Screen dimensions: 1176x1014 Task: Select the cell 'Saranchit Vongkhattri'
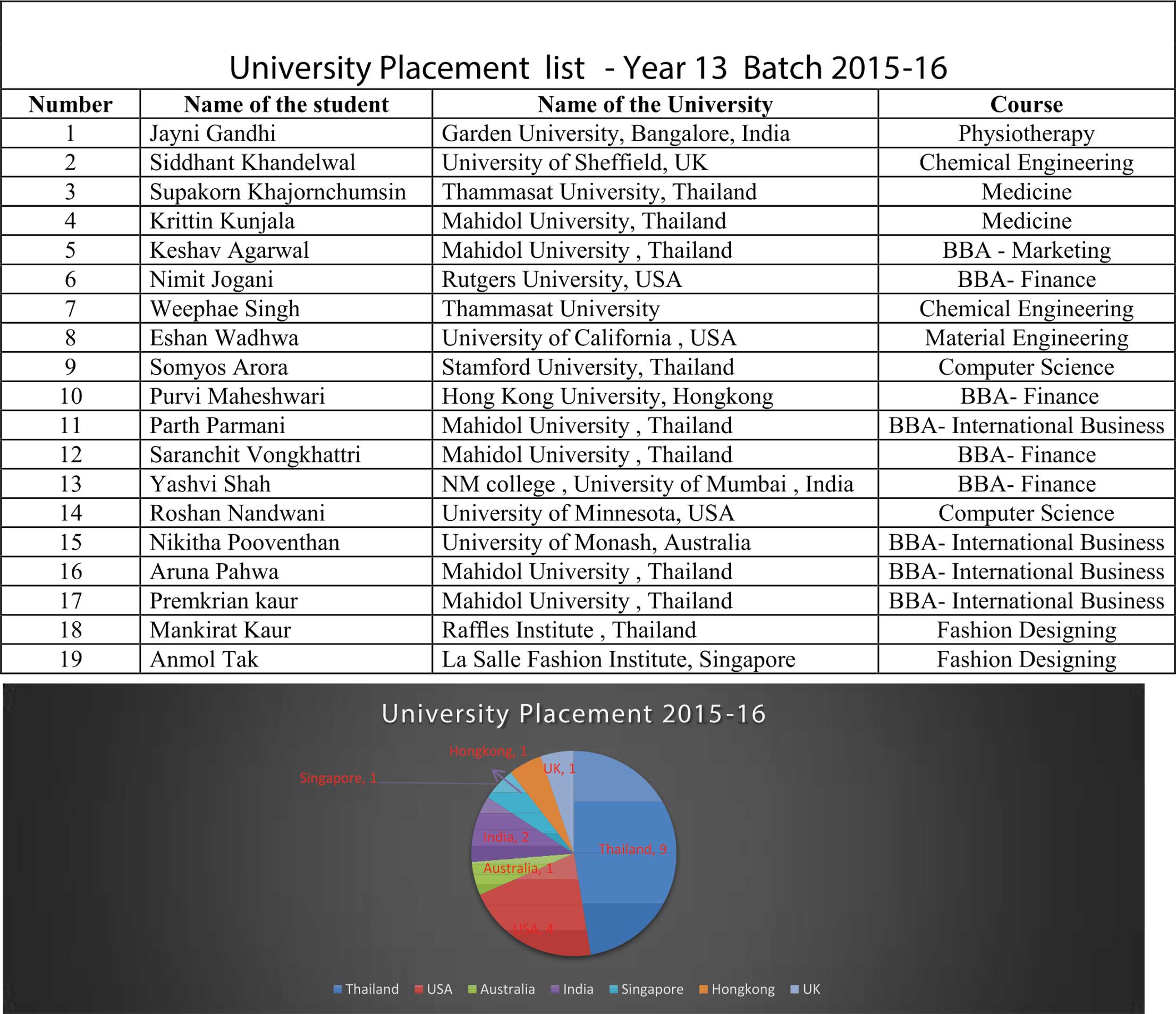(286, 455)
